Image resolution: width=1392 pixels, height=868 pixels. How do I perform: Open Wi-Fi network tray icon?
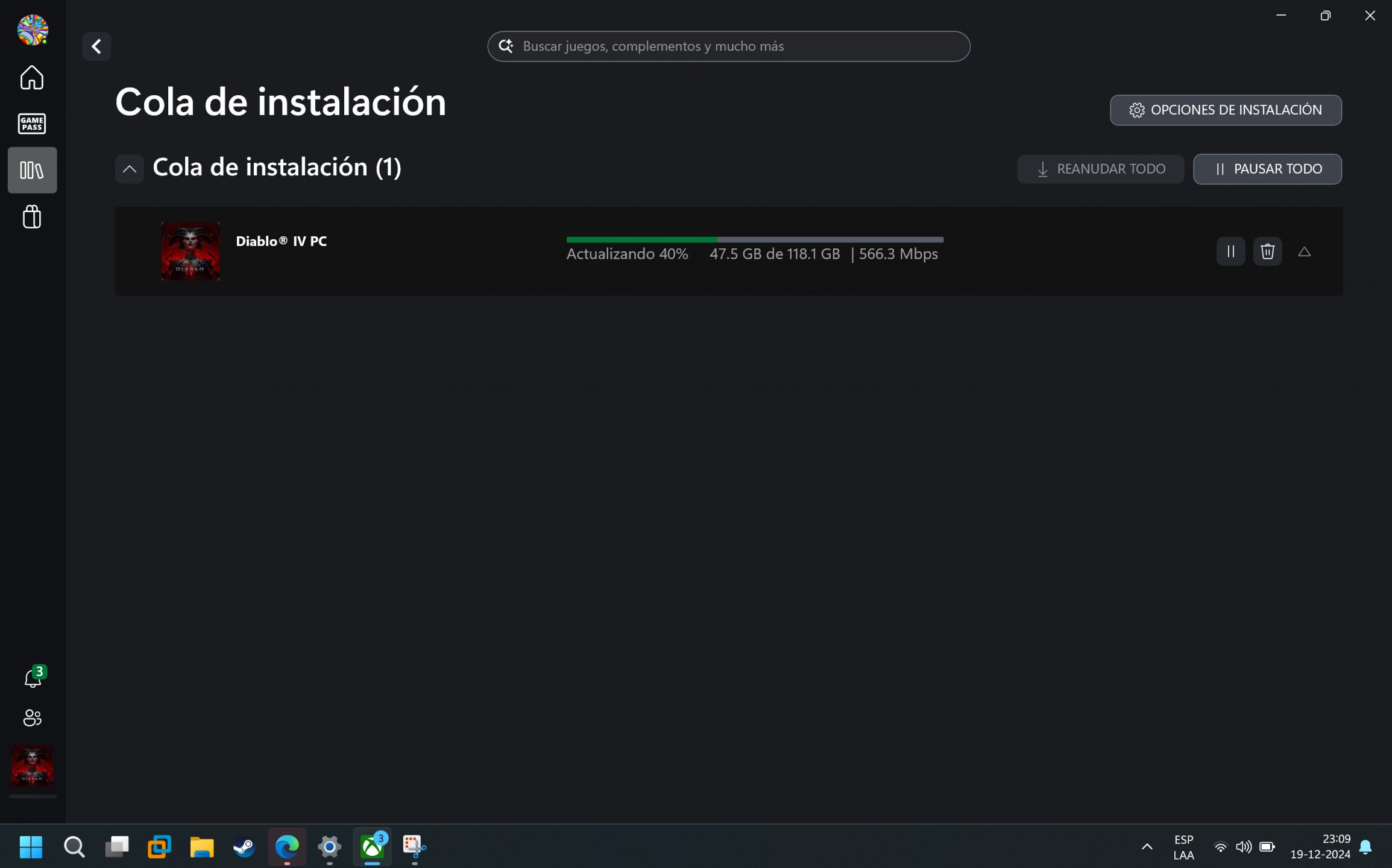pos(1220,847)
